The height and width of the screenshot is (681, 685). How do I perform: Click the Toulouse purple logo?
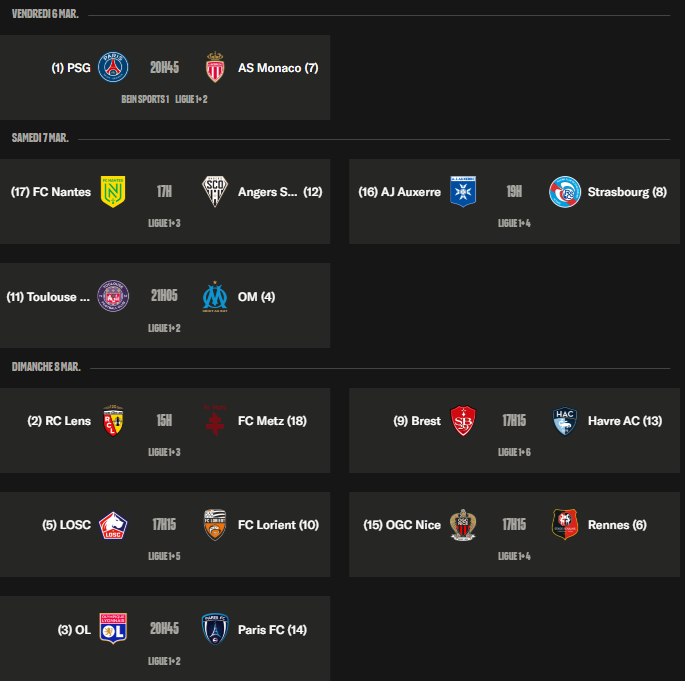coord(113,296)
